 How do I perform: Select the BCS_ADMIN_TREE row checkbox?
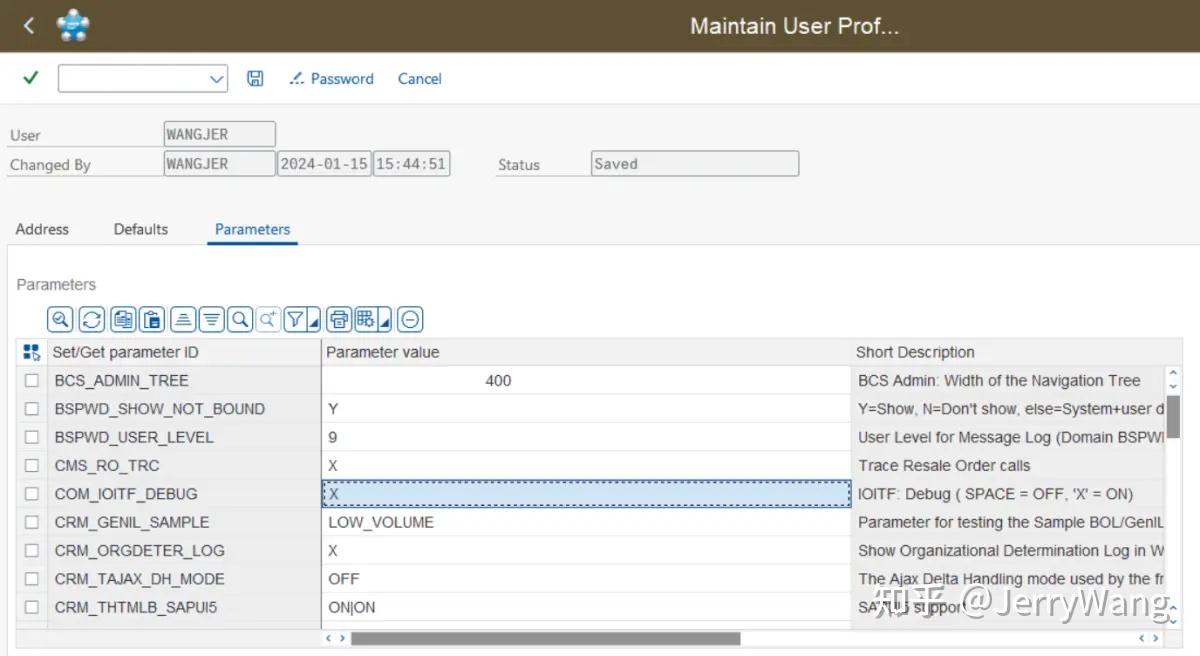click(32, 380)
